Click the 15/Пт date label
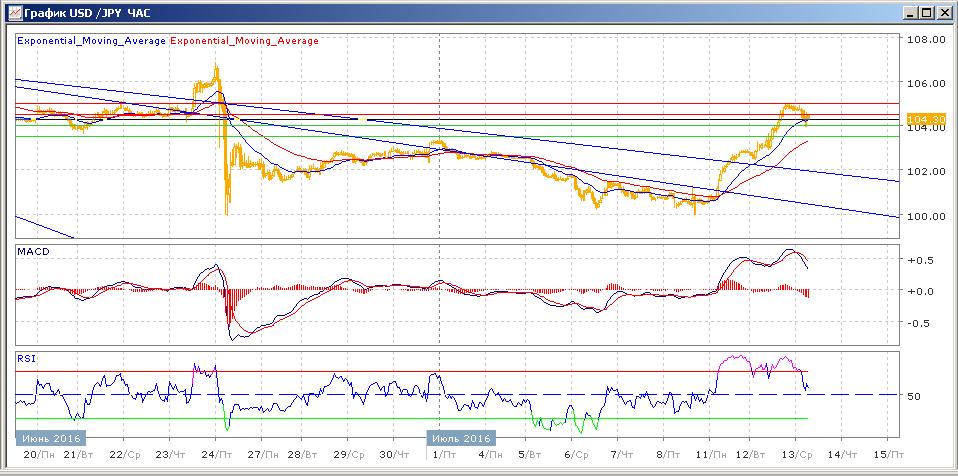958x476 pixels. [x=888, y=455]
